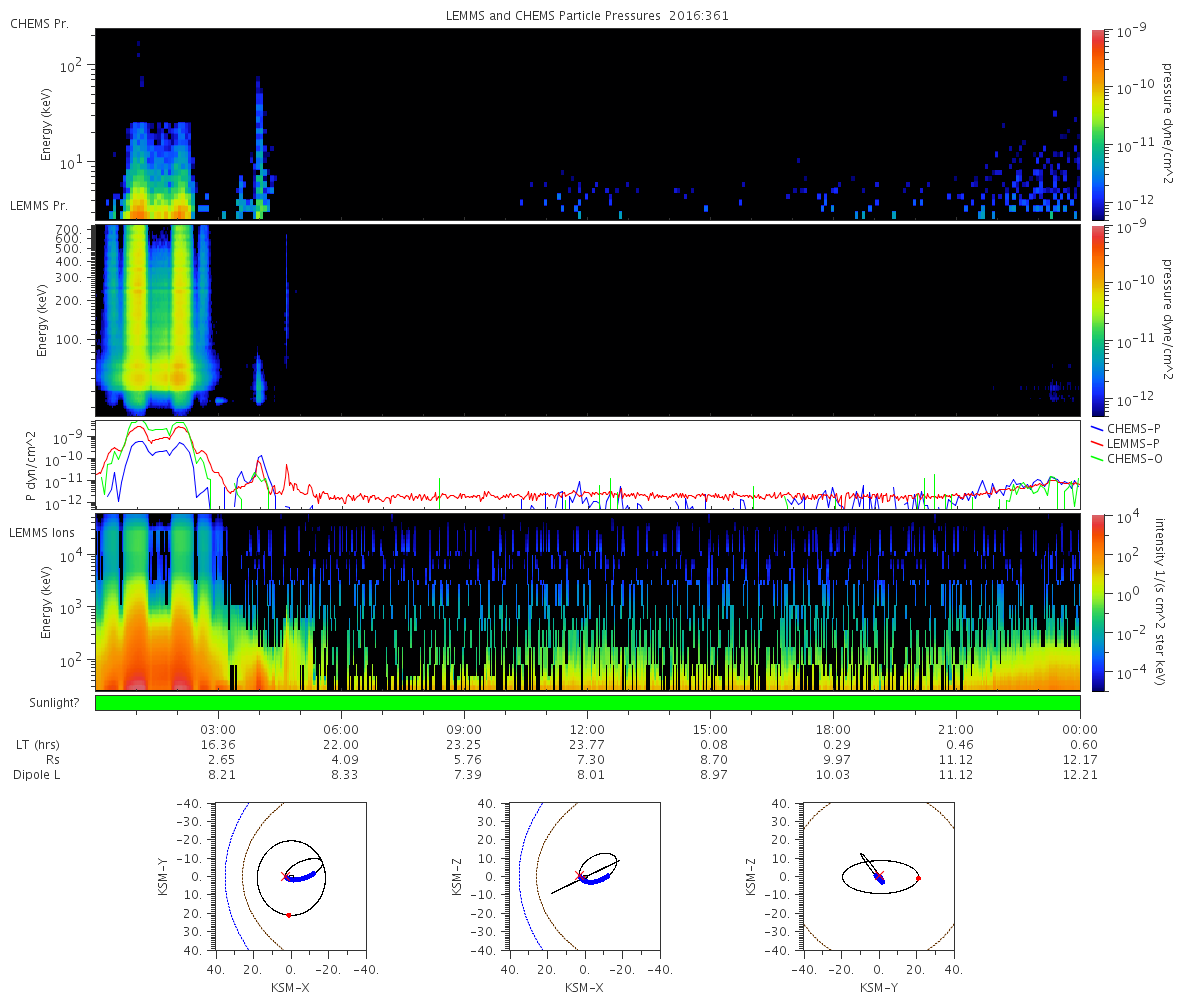Click the 21:00 time axis tick label

tap(957, 729)
